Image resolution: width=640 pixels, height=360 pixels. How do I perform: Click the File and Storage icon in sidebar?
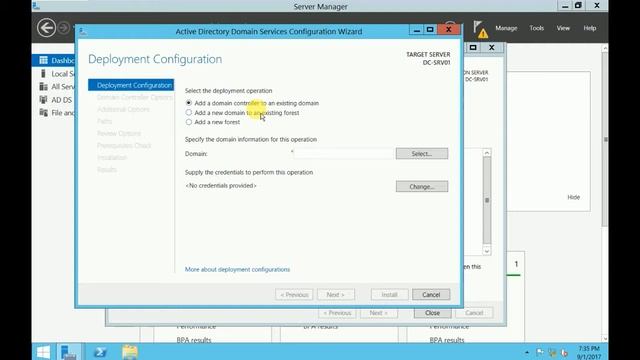(x=43, y=113)
